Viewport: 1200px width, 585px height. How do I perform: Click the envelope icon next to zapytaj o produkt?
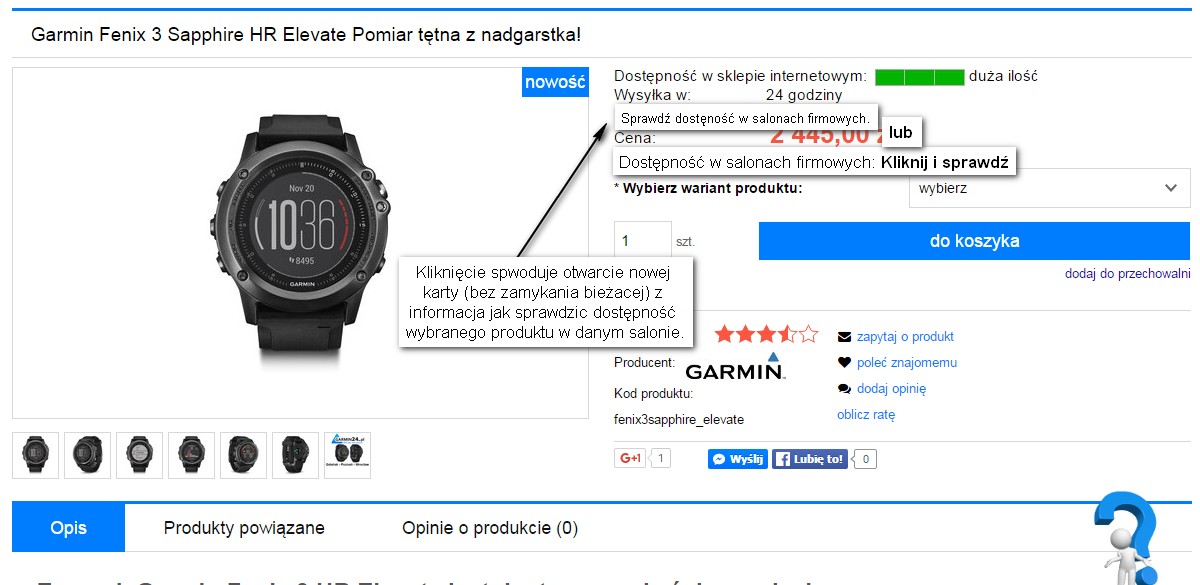[844, 337]
